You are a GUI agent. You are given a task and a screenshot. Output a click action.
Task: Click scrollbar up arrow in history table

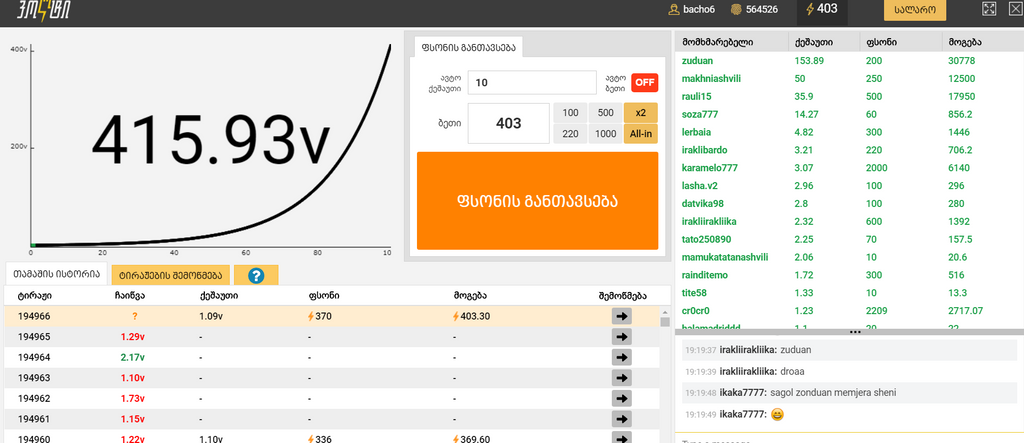665,312
